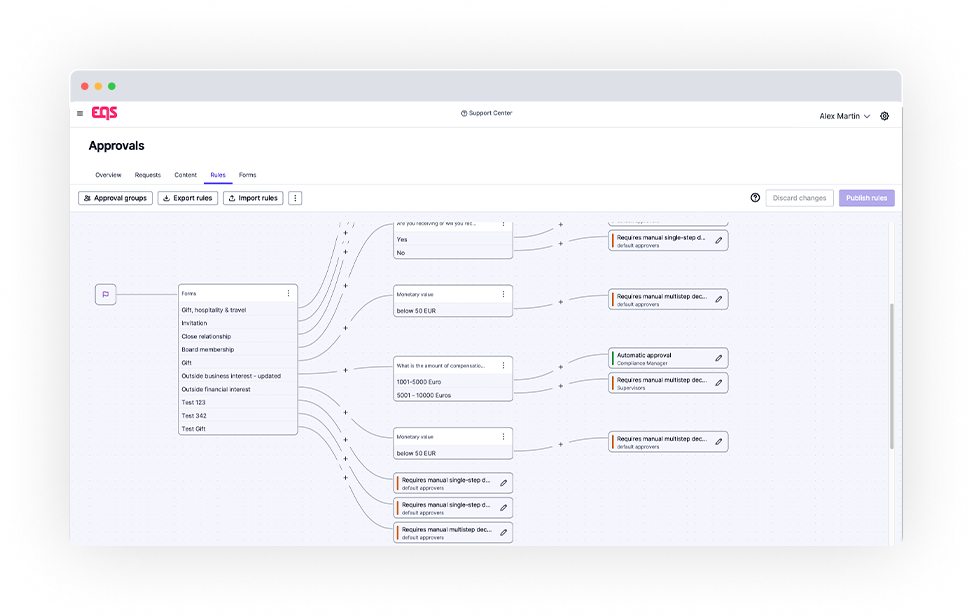Click the Export rules button
The width and height of the screenshot is (972, 616).
click(x=188, y=198)
